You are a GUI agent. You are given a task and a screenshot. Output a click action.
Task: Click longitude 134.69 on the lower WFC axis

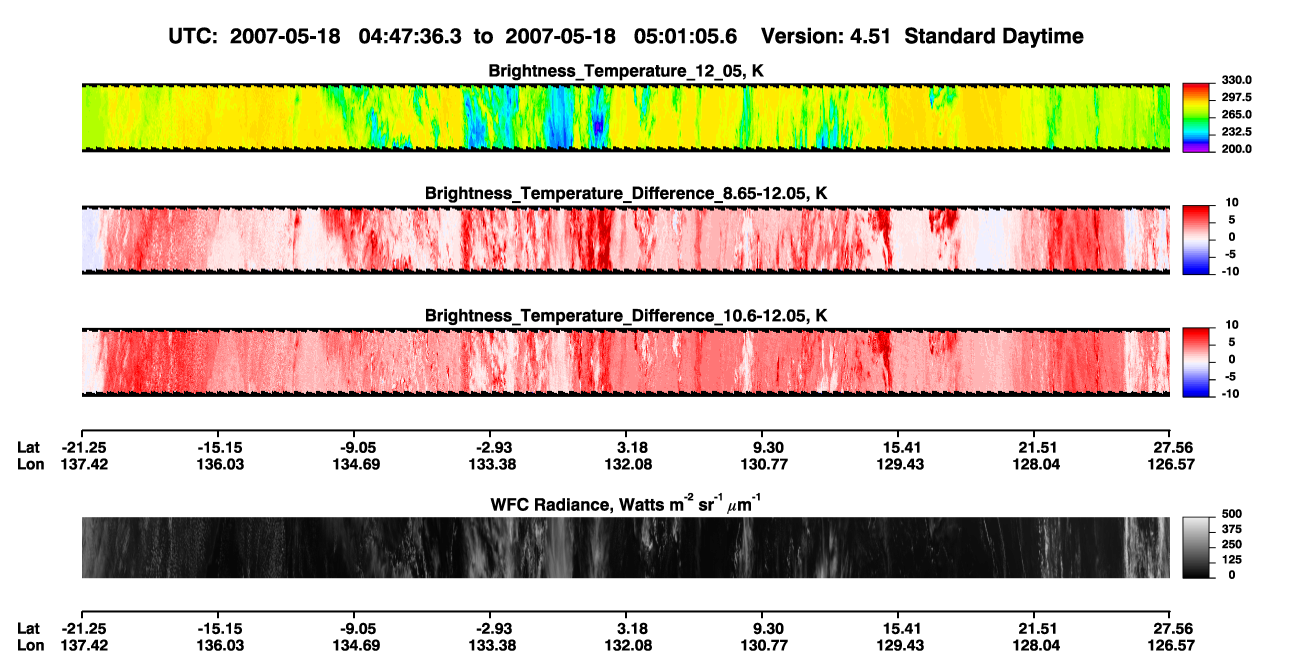pyautogui.click(x=354, y=646)
